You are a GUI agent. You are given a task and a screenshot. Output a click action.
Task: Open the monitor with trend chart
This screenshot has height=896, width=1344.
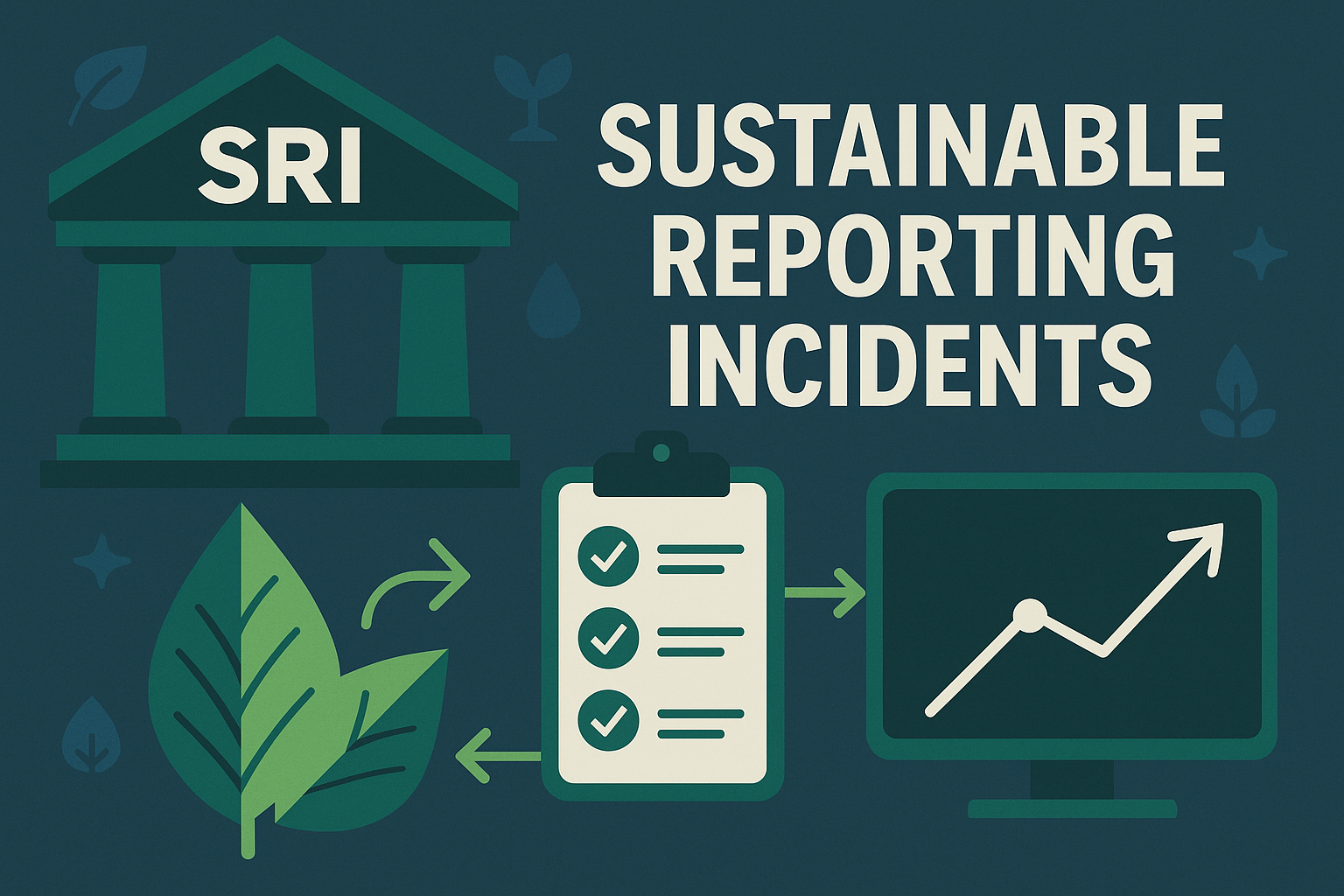pyautogui.click(x=1072, y=645)
